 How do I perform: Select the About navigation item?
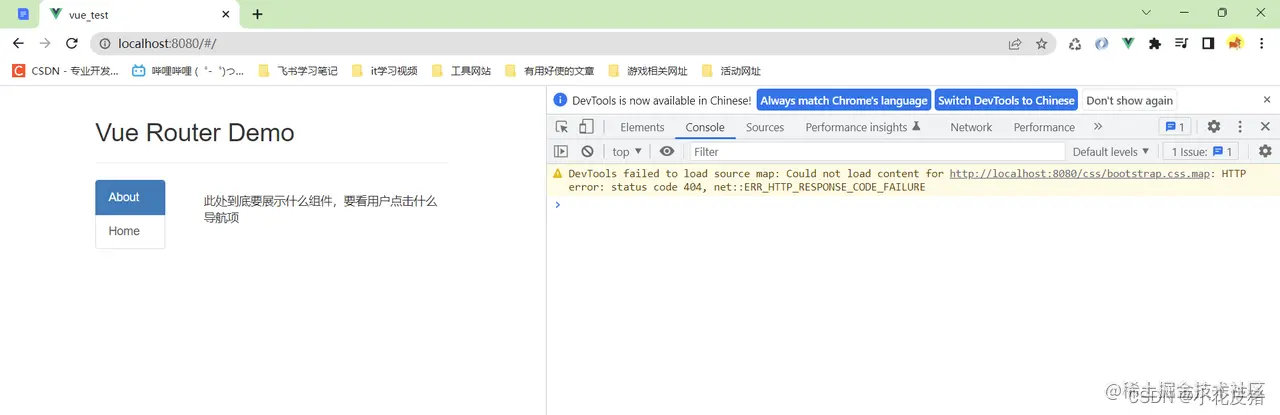click(x=130, y=197)
